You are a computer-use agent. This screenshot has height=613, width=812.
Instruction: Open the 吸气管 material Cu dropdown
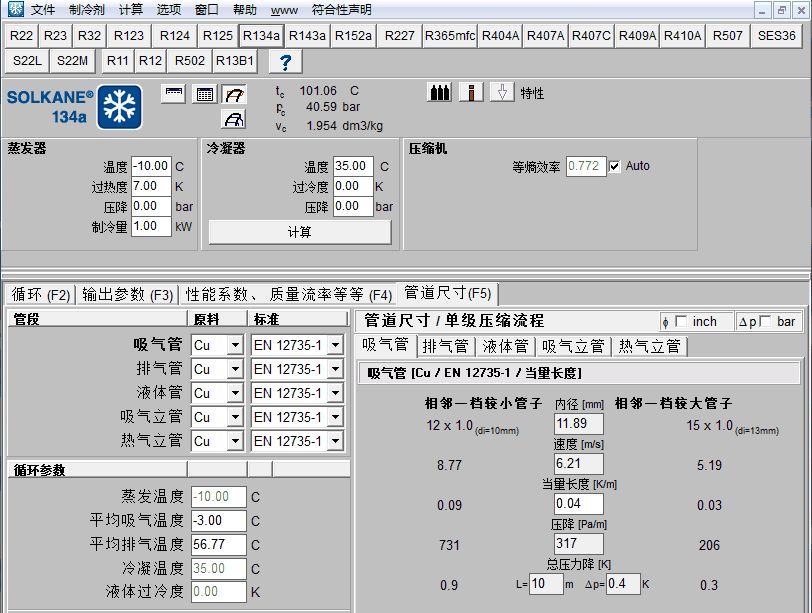pos(236,344)
